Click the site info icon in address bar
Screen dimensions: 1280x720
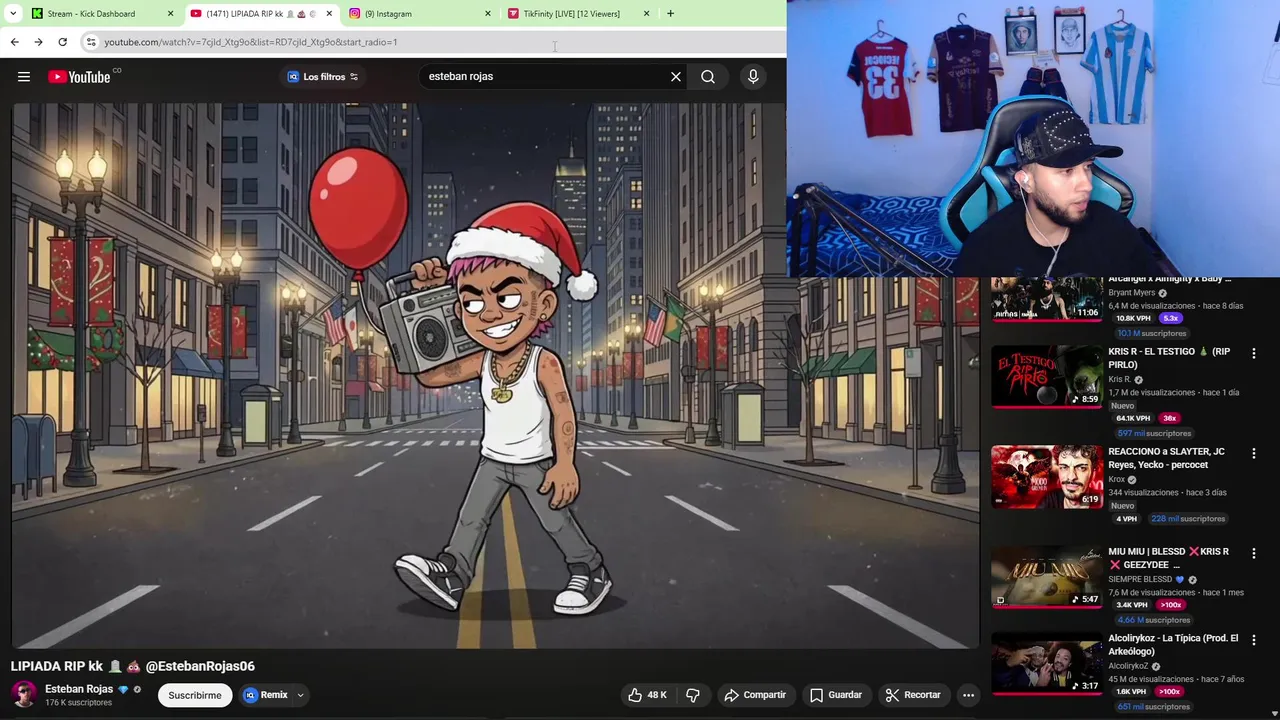tap(90, 42)
